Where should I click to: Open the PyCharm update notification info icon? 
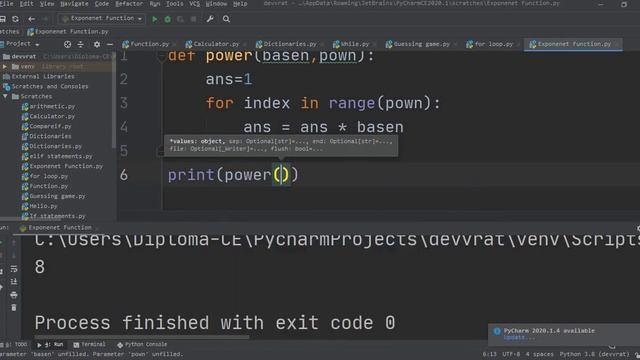[497, 331]
